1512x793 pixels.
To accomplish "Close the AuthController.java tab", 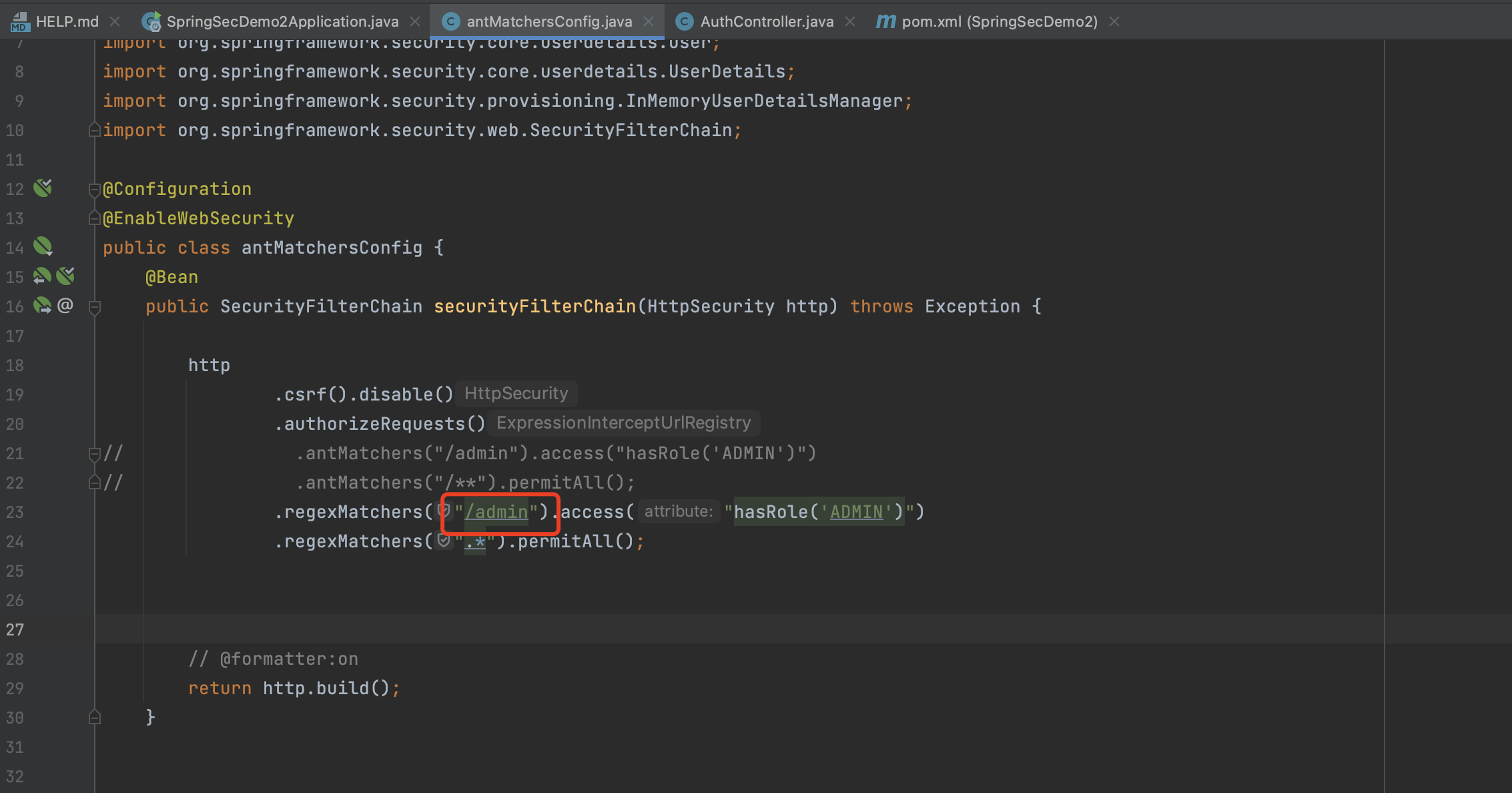I will coord(850,21).
